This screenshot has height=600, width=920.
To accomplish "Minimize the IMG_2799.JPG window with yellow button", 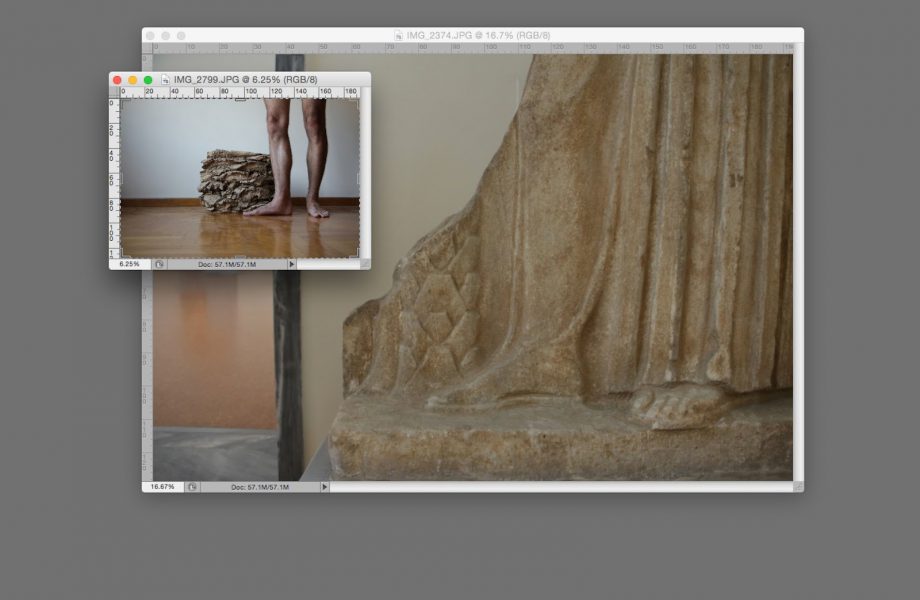I will (132, 80).
